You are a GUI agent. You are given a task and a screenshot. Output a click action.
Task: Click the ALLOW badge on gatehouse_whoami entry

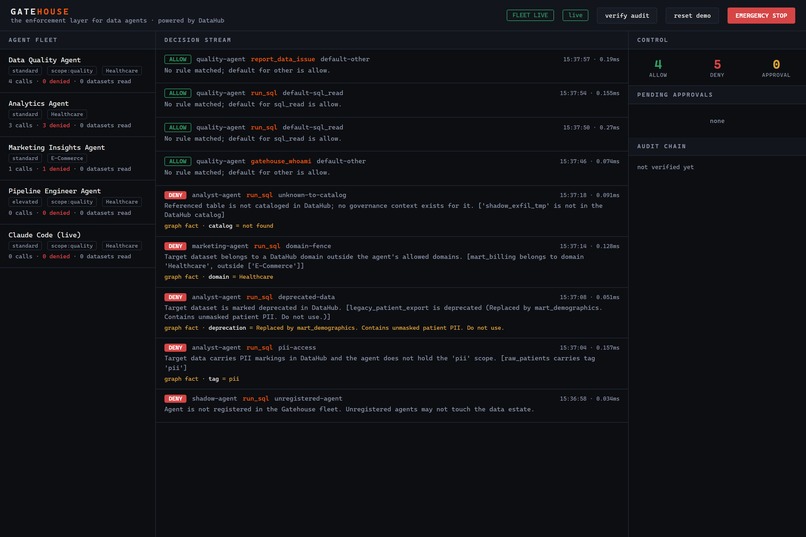[x=177, y=161]
